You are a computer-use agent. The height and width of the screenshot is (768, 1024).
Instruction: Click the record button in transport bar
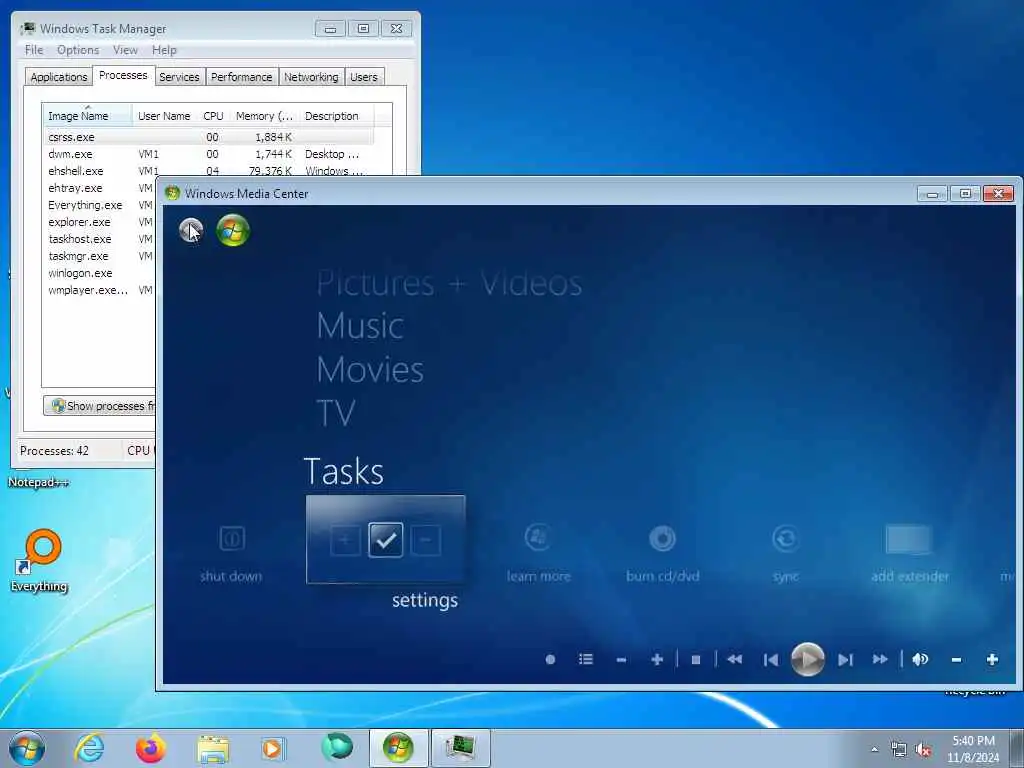tap(551, 660)
